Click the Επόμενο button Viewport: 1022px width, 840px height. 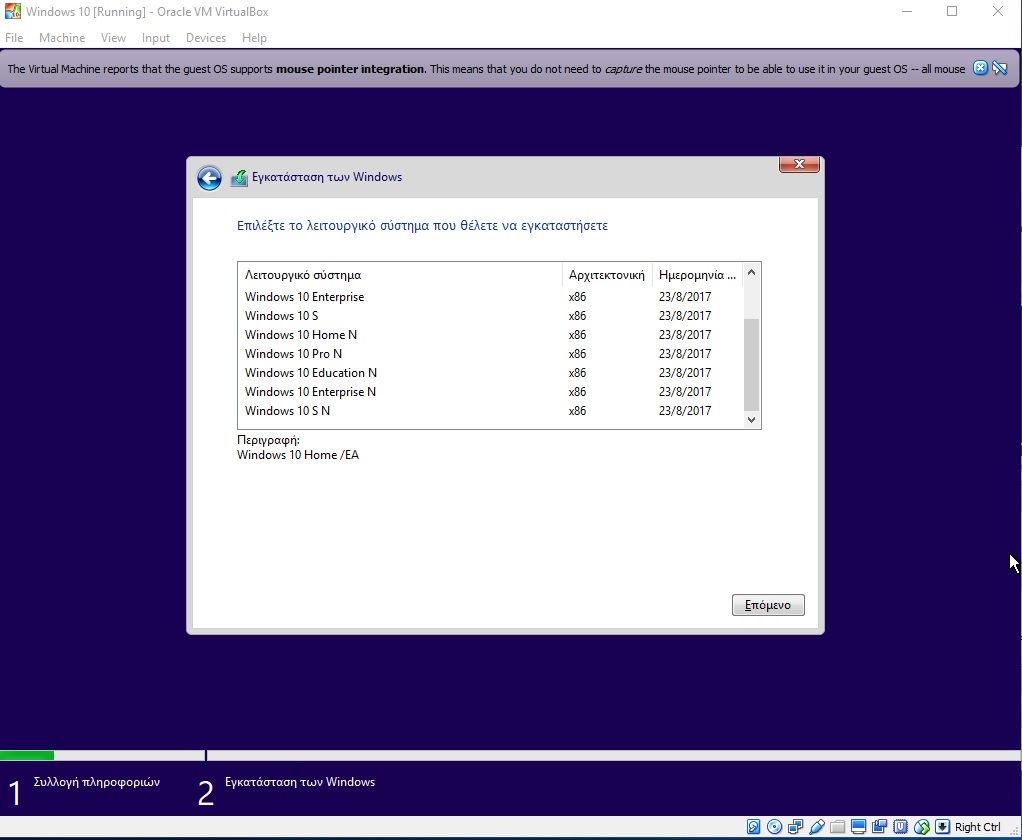pyautogui.click(x=768, y=605)
